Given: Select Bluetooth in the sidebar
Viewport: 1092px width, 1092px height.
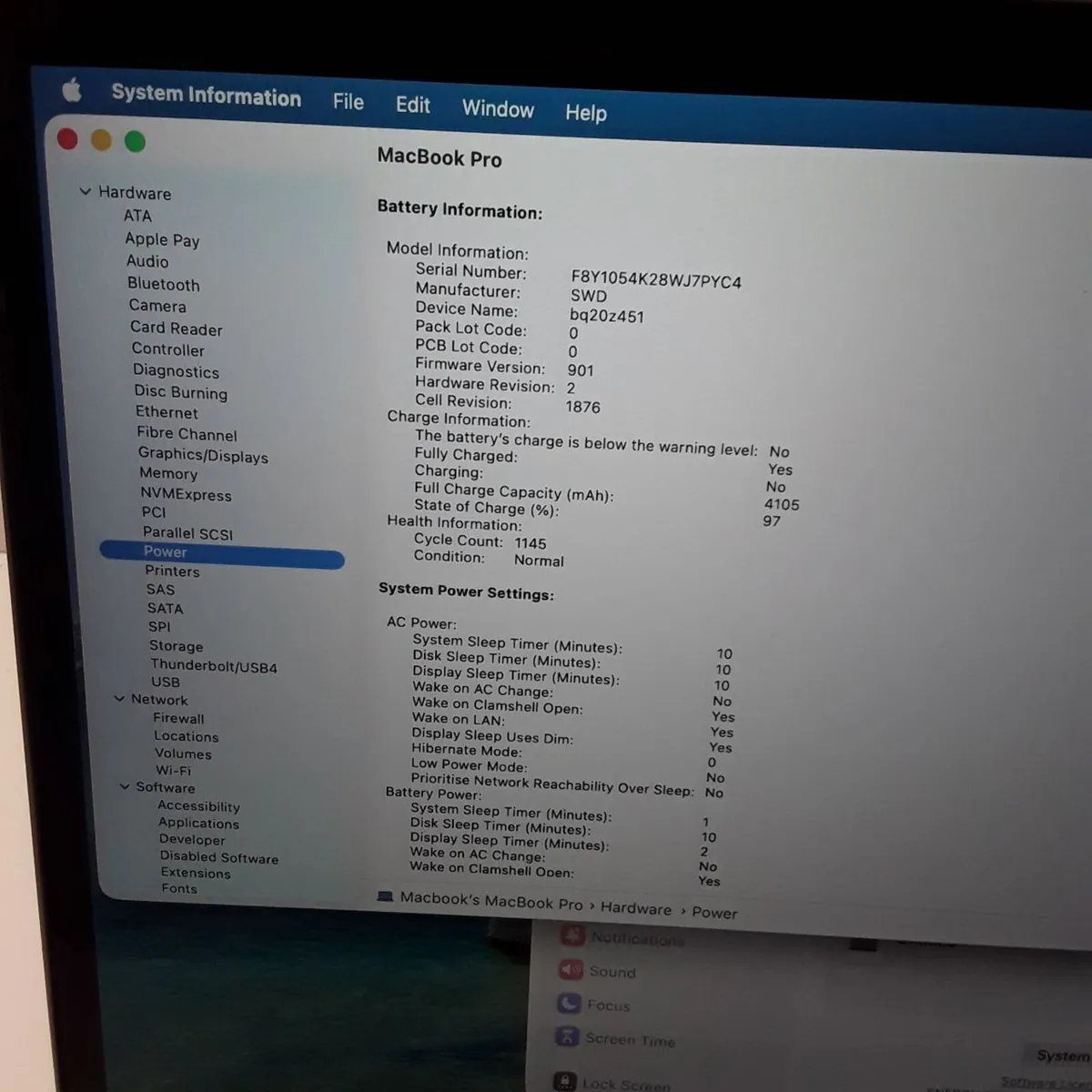Looking at the screenshot, I should tap(163, 284).
